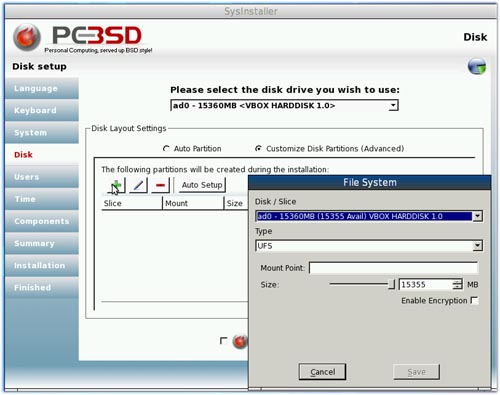Go to the Language step in sidebar
Viewport: 500px width, 395px height.
point(42,88)
